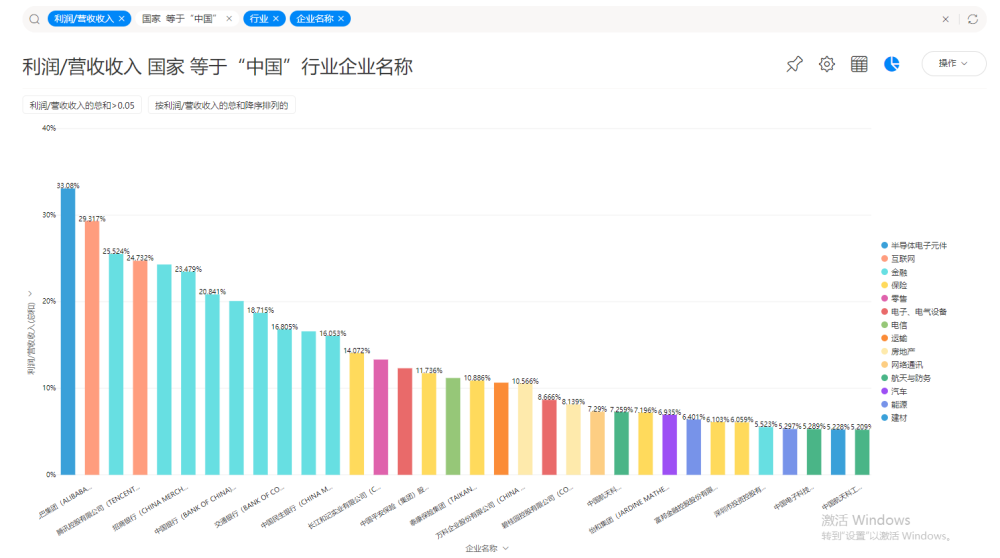Select the 10.566% pale yellow bar
Image resolution: width=1000 pixels, height=558 pixels.
pyautogui.click(x=525, y=429)
